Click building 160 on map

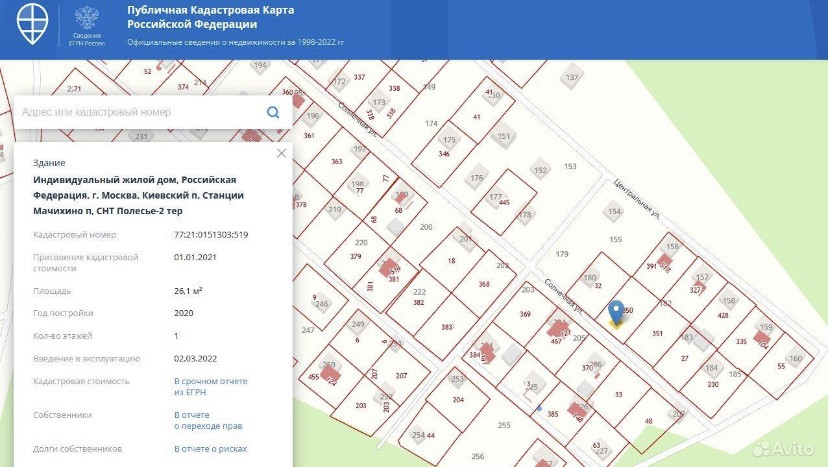[795, 358]
